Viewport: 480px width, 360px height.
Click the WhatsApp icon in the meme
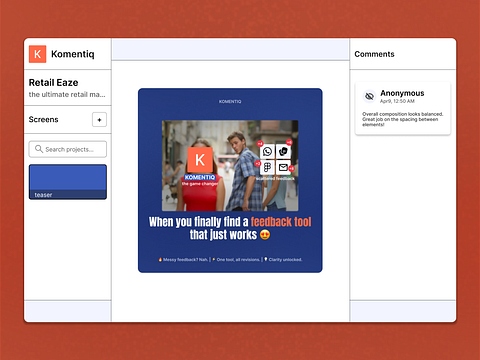(x=267, y=152)
